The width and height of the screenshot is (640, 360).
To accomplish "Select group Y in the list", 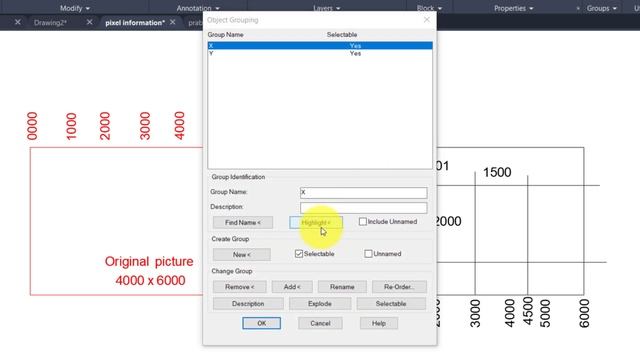I will (320, 53).
